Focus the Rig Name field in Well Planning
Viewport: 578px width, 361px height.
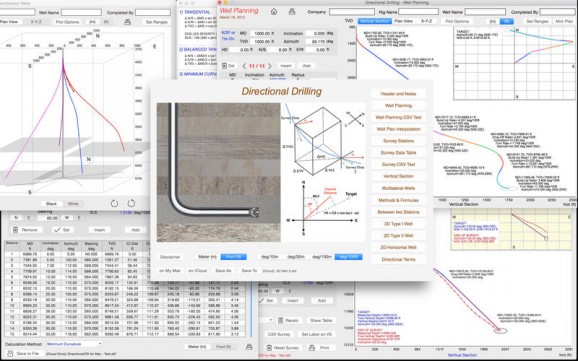coord(418,12)
